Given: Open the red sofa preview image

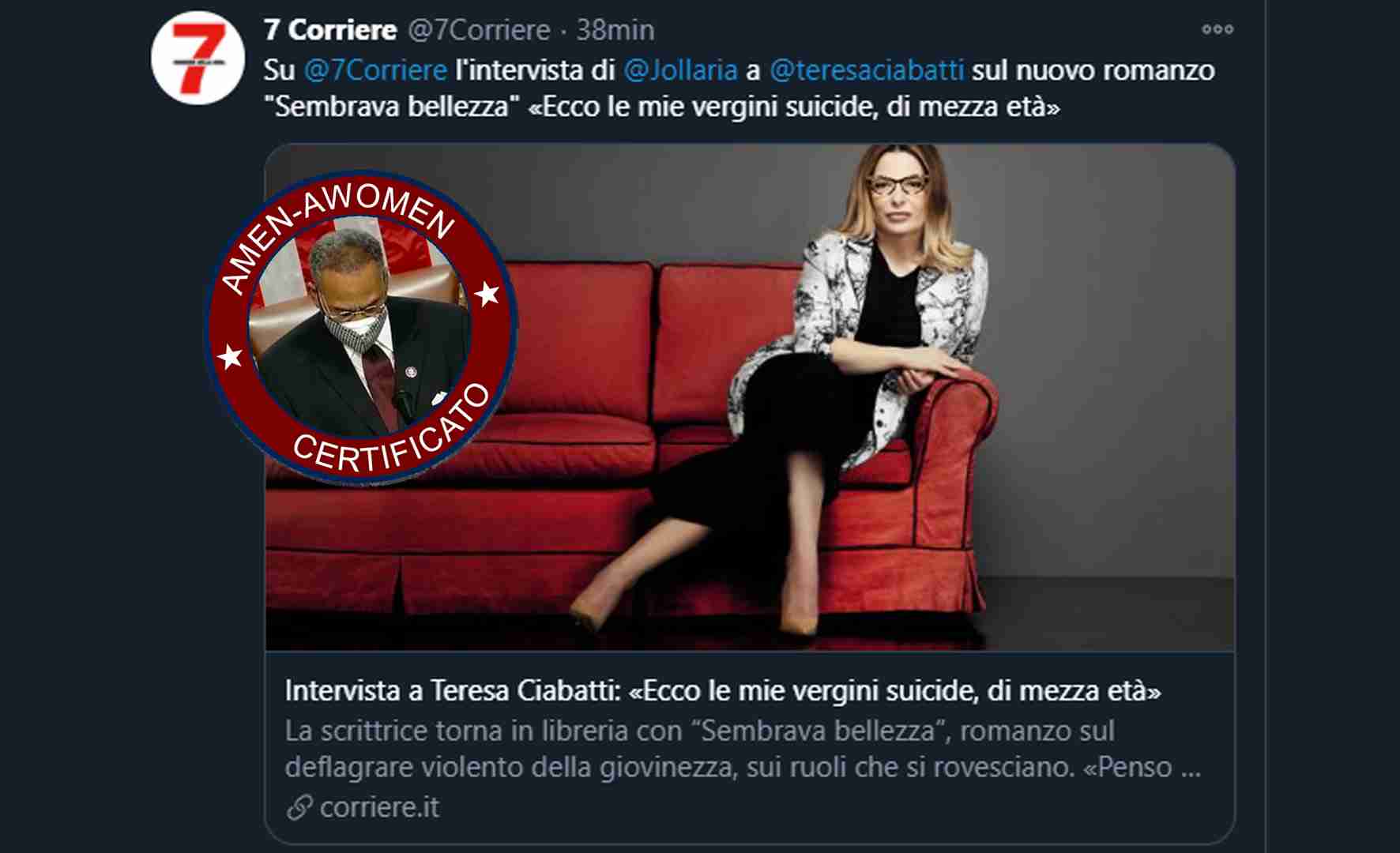Looking at the screenshot, I should coord(750,397).
